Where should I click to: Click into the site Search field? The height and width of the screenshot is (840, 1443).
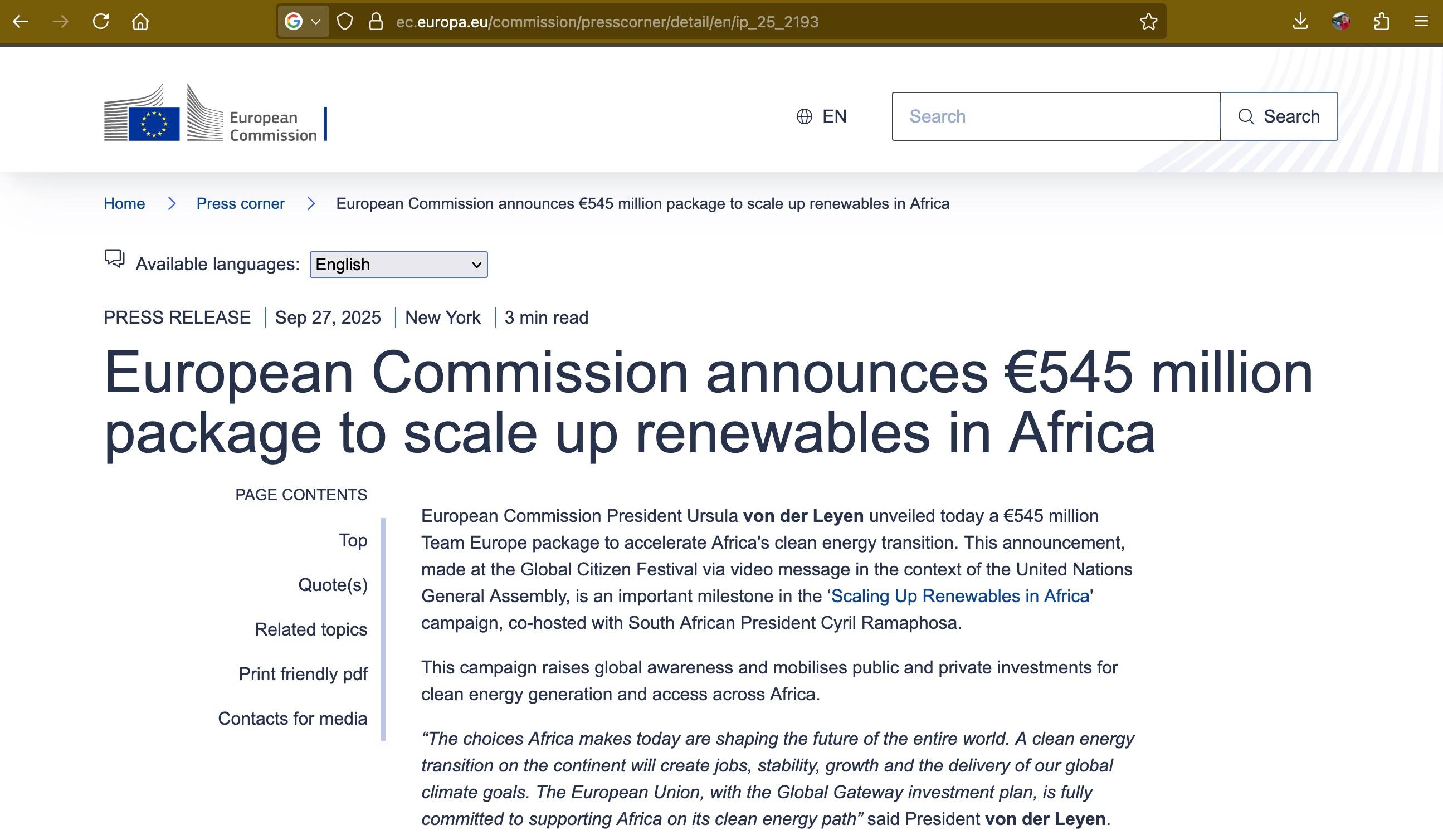tap(1055, 117)
